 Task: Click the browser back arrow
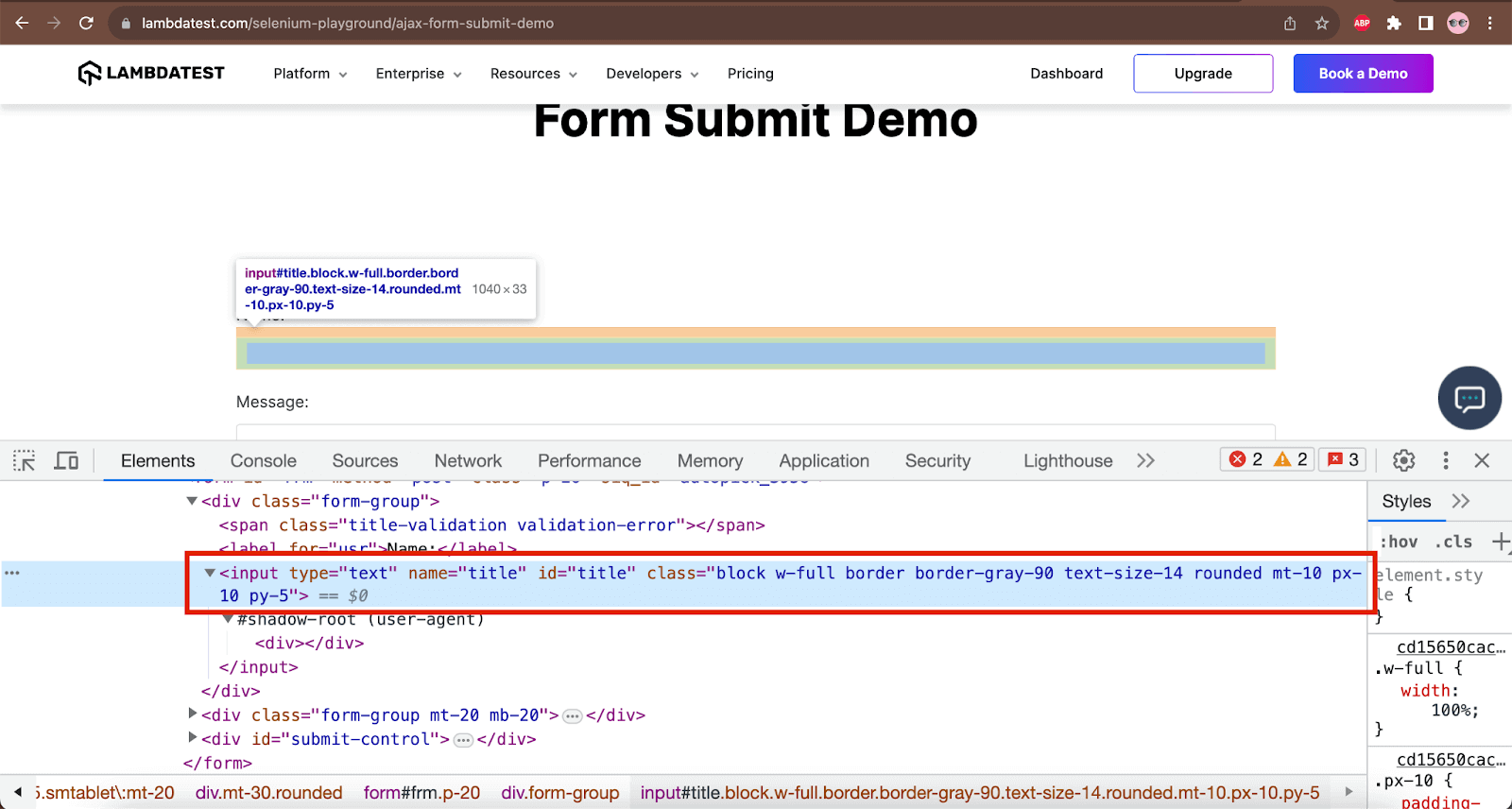(x=22, y=23)
